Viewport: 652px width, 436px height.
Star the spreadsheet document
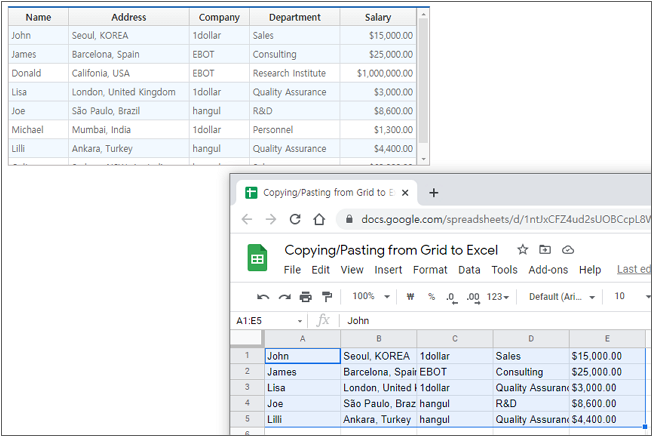(522, 250)
